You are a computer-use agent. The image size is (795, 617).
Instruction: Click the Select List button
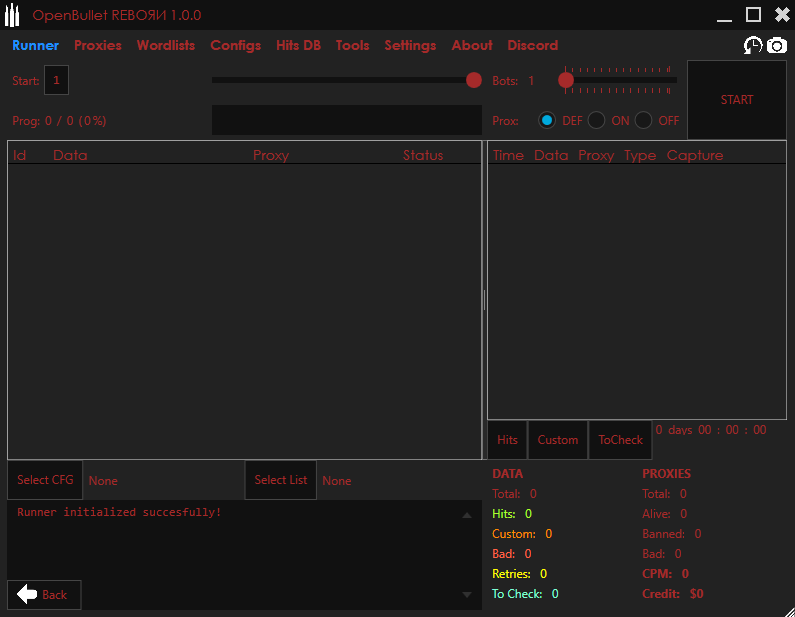[281, 480]
